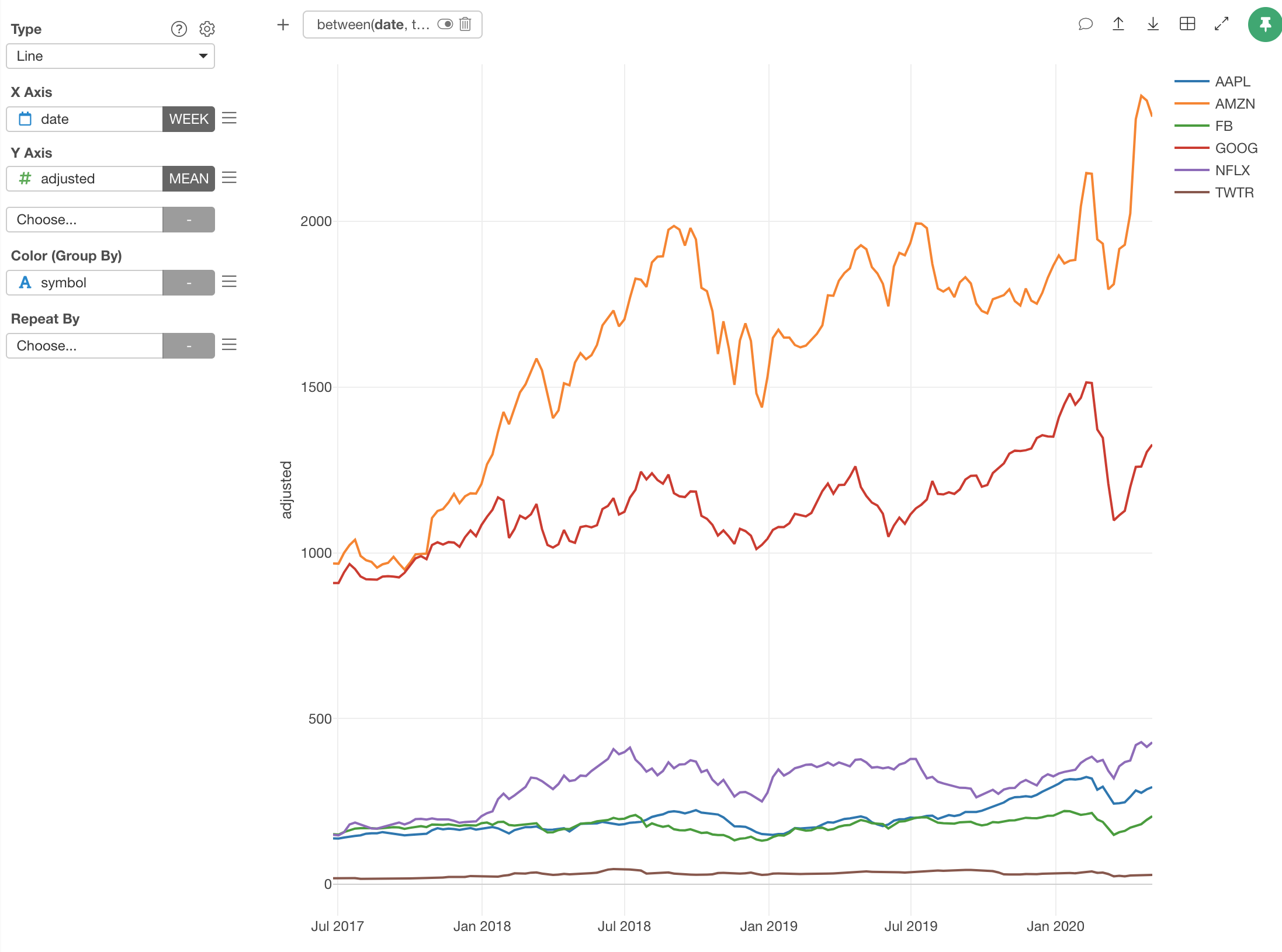Click the Jul 2019 x-axis label

click(910, 926)
